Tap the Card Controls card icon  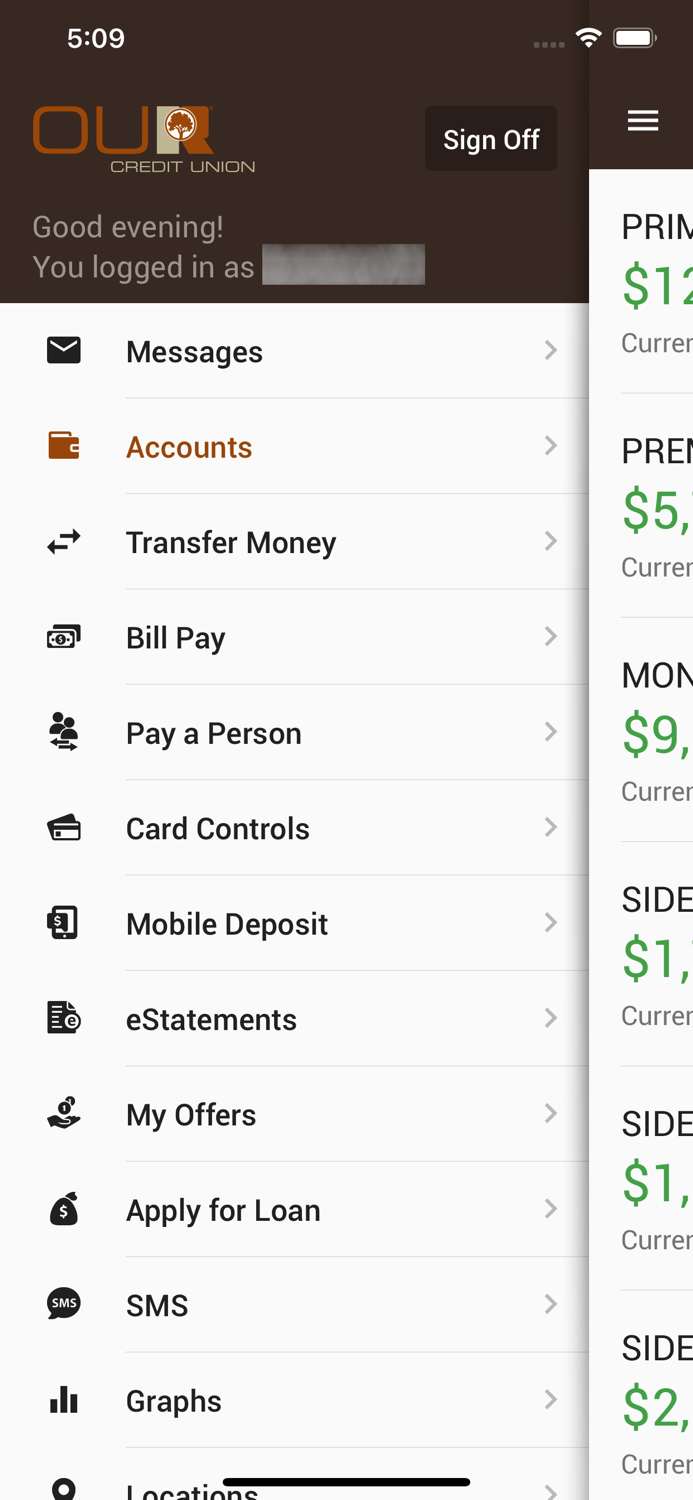(x=64, y=828)
